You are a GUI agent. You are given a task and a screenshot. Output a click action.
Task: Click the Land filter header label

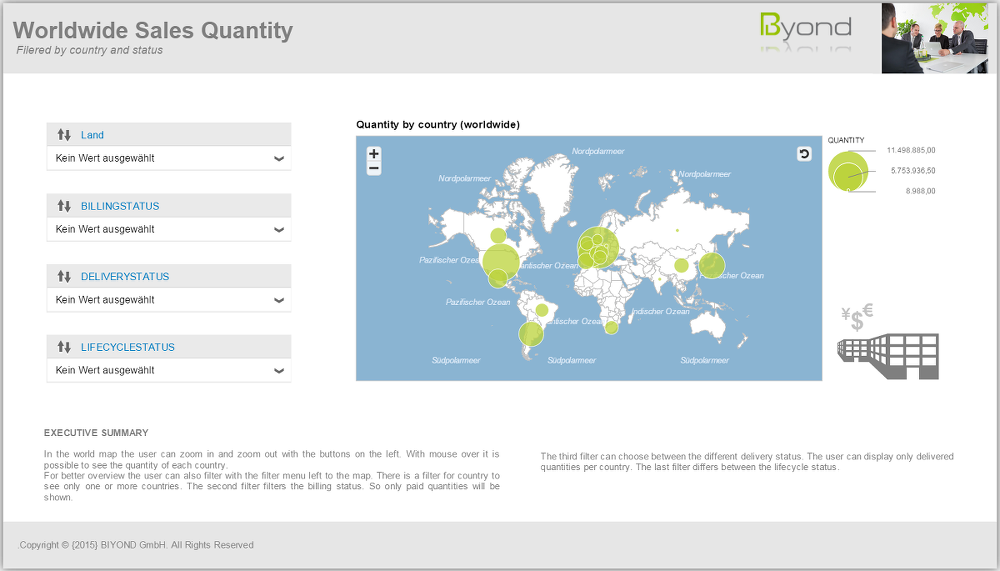click(x=92, y=135)
